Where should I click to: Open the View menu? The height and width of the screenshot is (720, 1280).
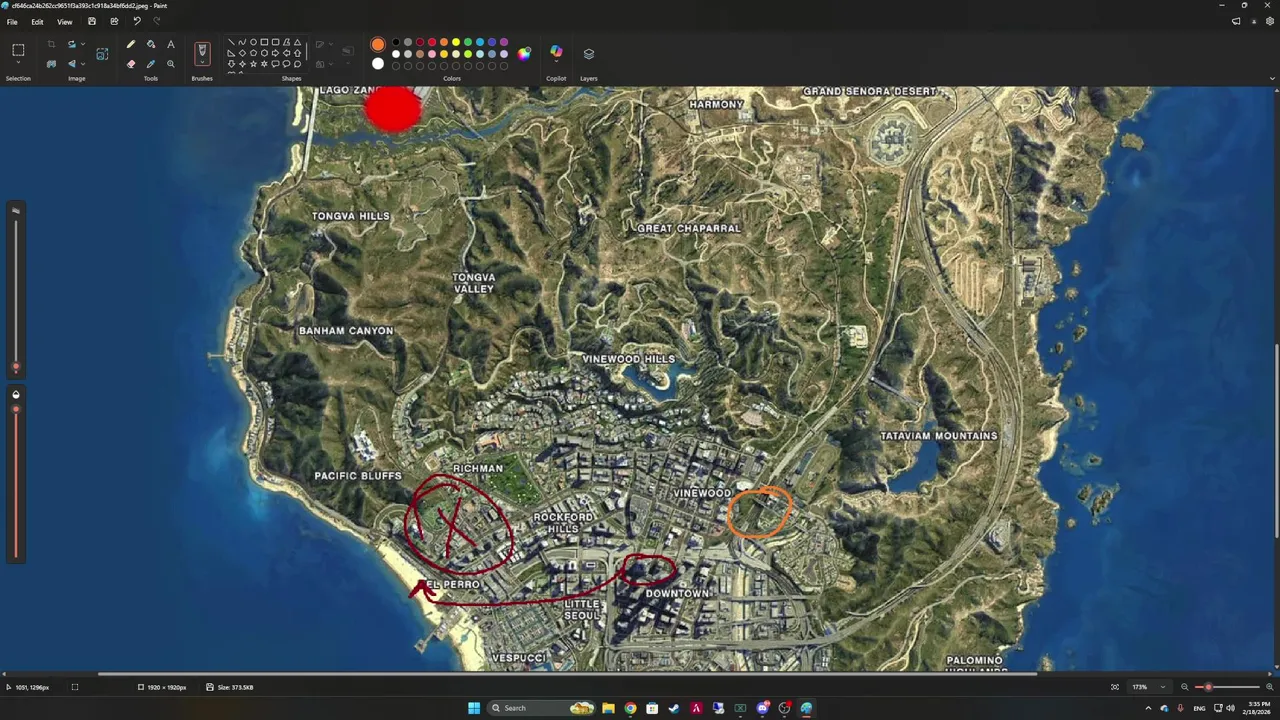pos(64,22)
